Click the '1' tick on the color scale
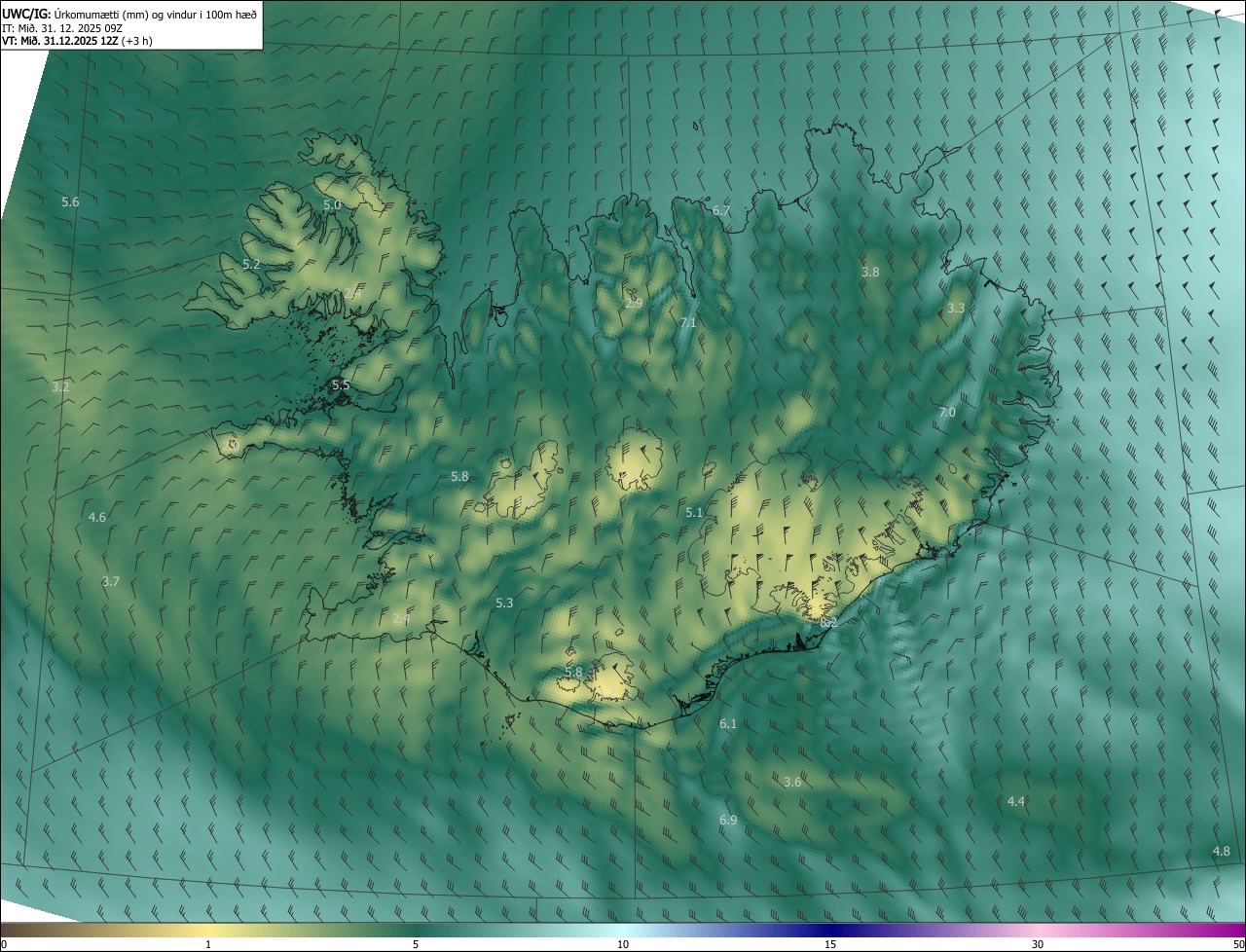1246x952 pixels. click(208, 944)
